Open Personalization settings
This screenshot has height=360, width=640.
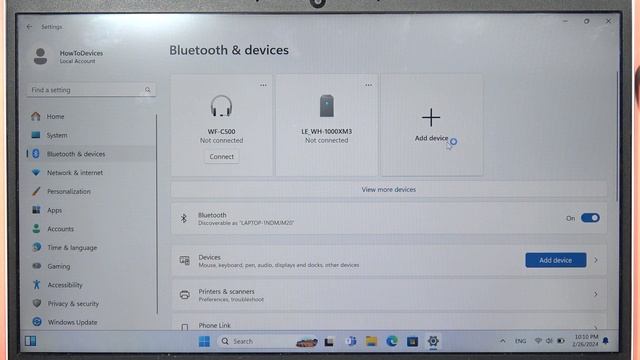[90, 191]
